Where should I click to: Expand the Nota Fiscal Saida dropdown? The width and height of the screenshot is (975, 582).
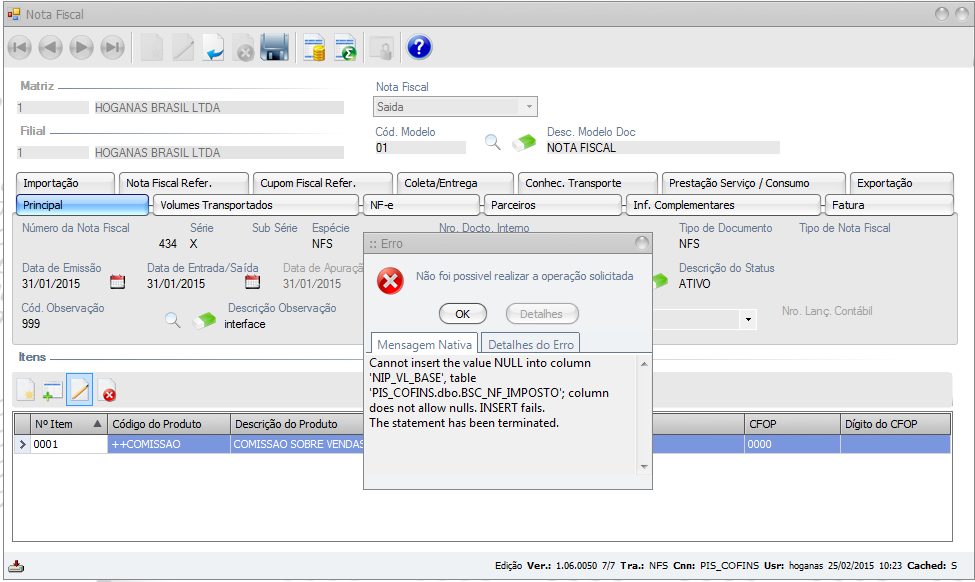point(528,106)
